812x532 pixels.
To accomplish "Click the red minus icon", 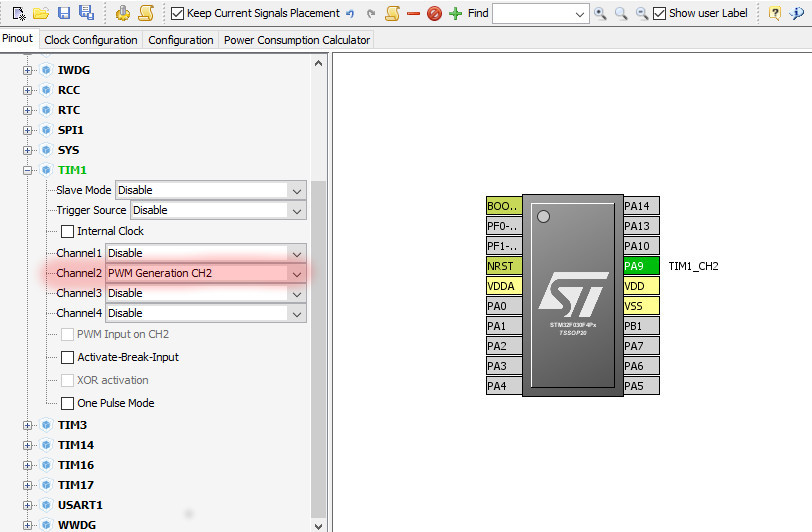I will [x=413, y=13].
